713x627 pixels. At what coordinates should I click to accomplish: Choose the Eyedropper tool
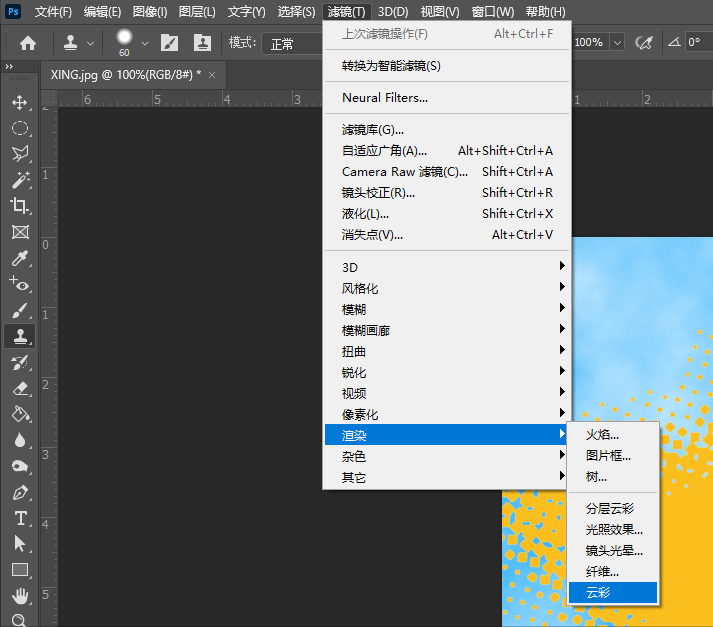[19, 258]
